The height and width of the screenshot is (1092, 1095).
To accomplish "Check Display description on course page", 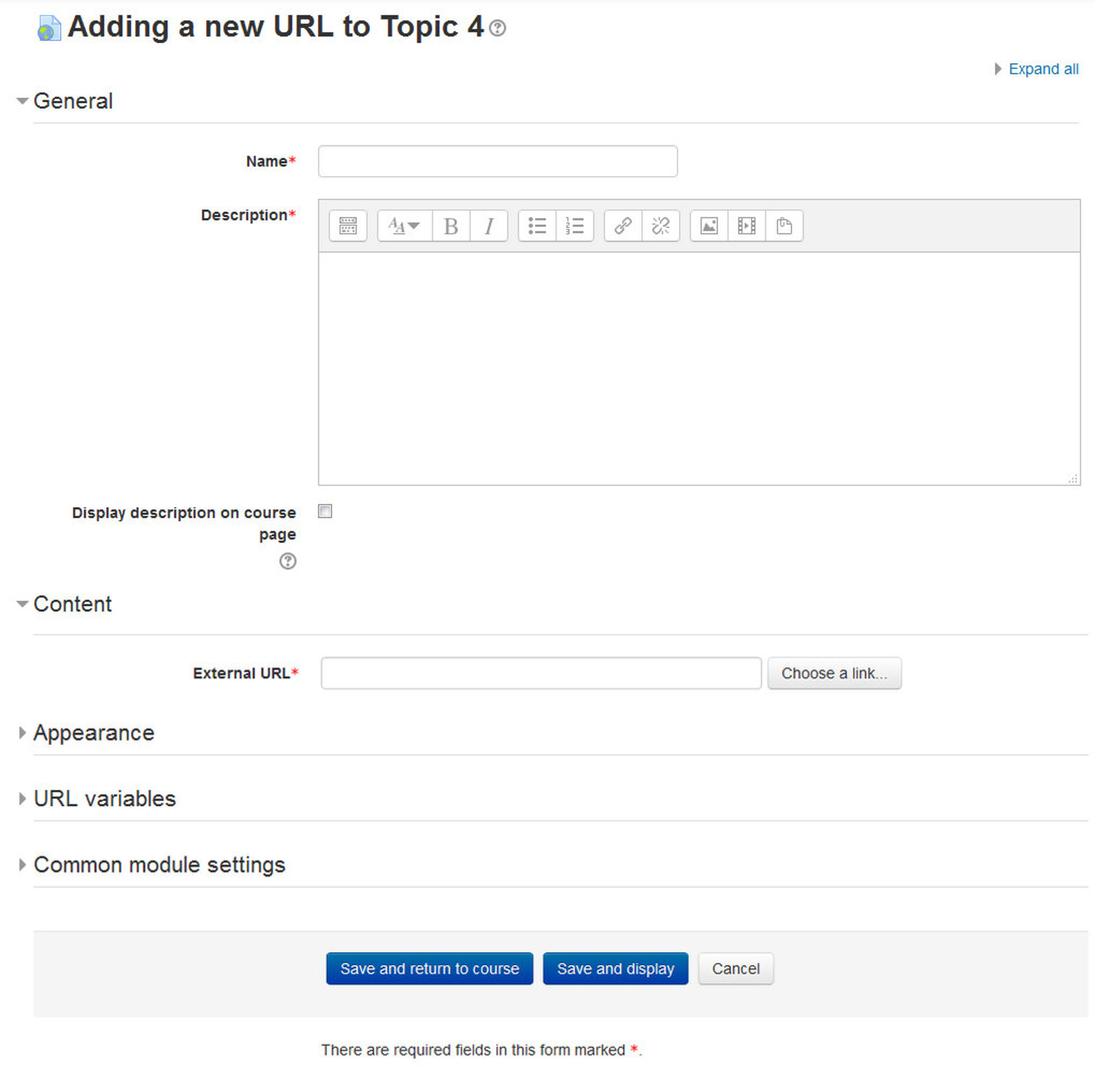I will pos(325,512).
